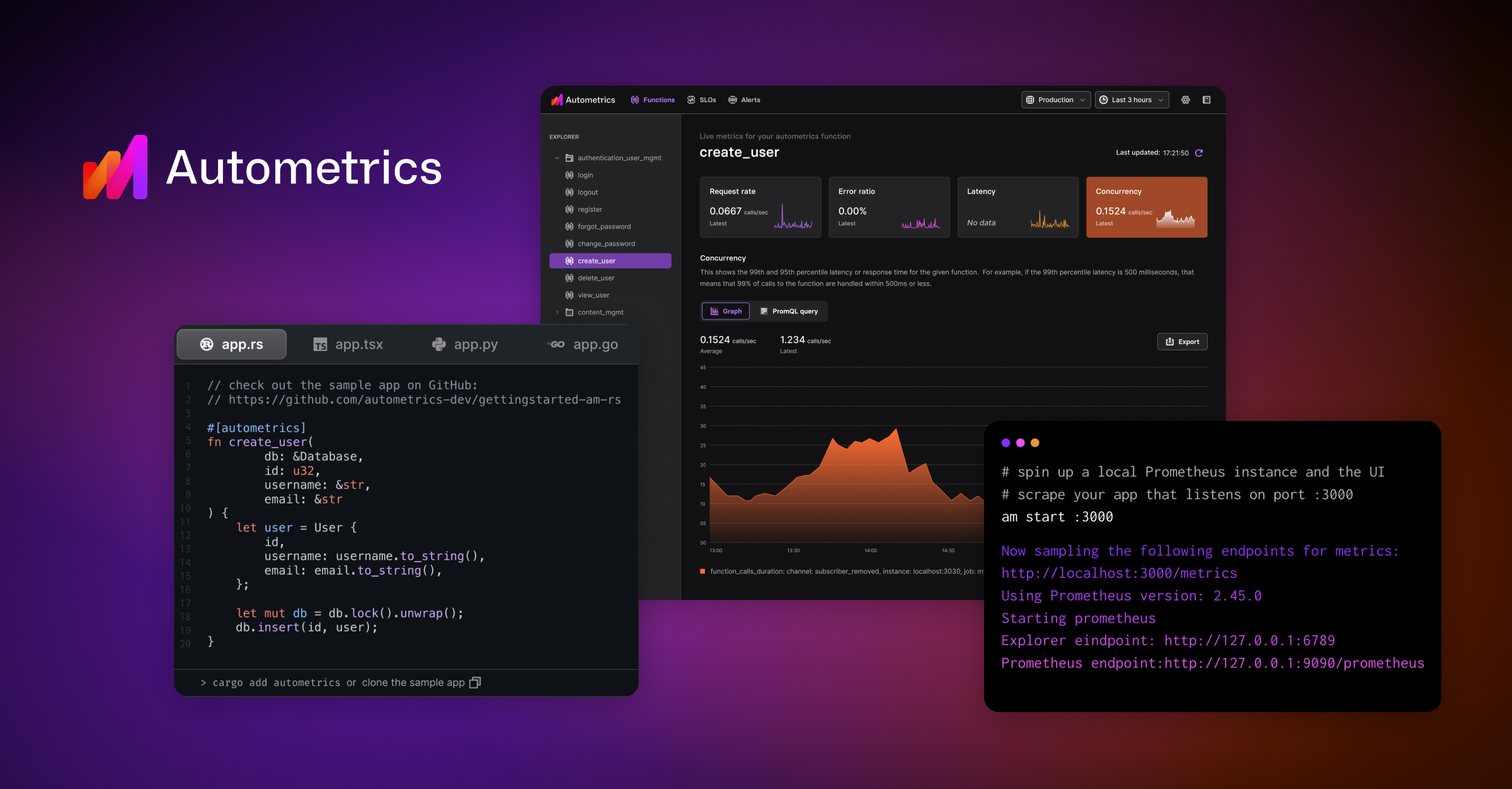Open the Alerts section icon
This screenshot has width=1512, height=789.
click(x=733, y=100)
